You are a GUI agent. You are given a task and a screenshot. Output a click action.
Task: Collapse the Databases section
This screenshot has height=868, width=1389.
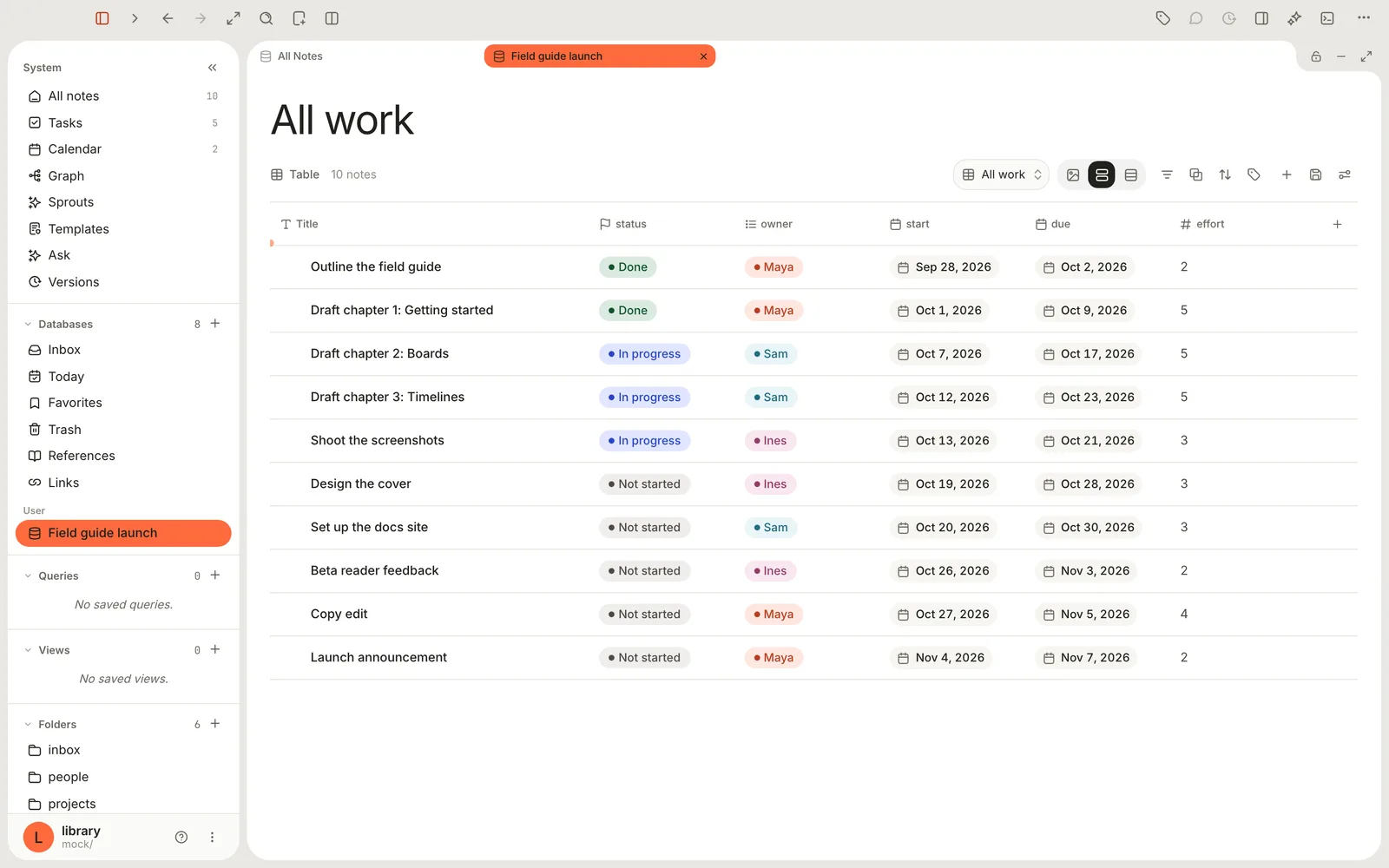(28, 324)
